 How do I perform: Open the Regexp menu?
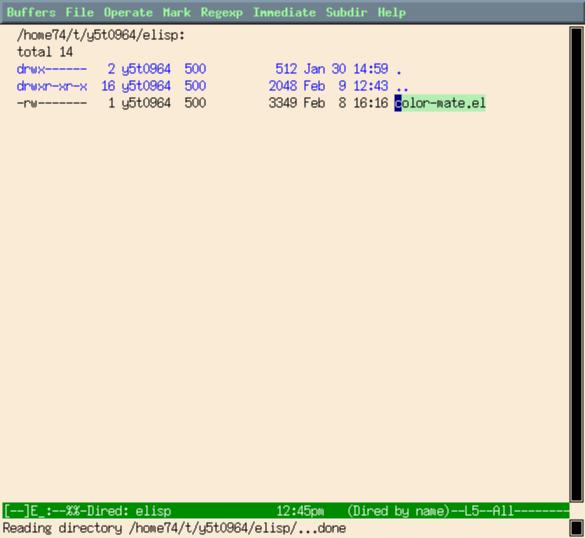tap(222, 12)
